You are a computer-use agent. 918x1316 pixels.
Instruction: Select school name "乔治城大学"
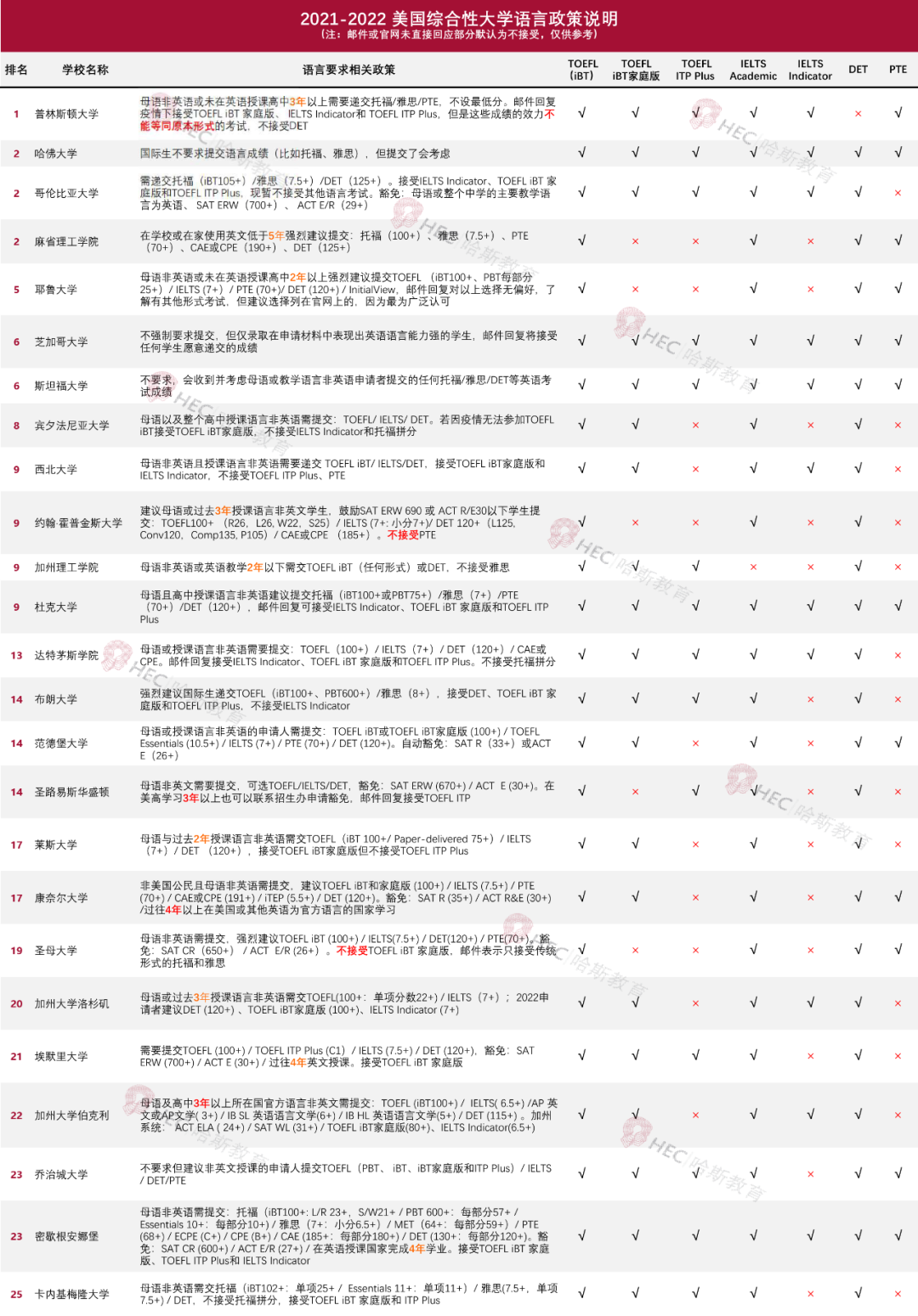61,1174
